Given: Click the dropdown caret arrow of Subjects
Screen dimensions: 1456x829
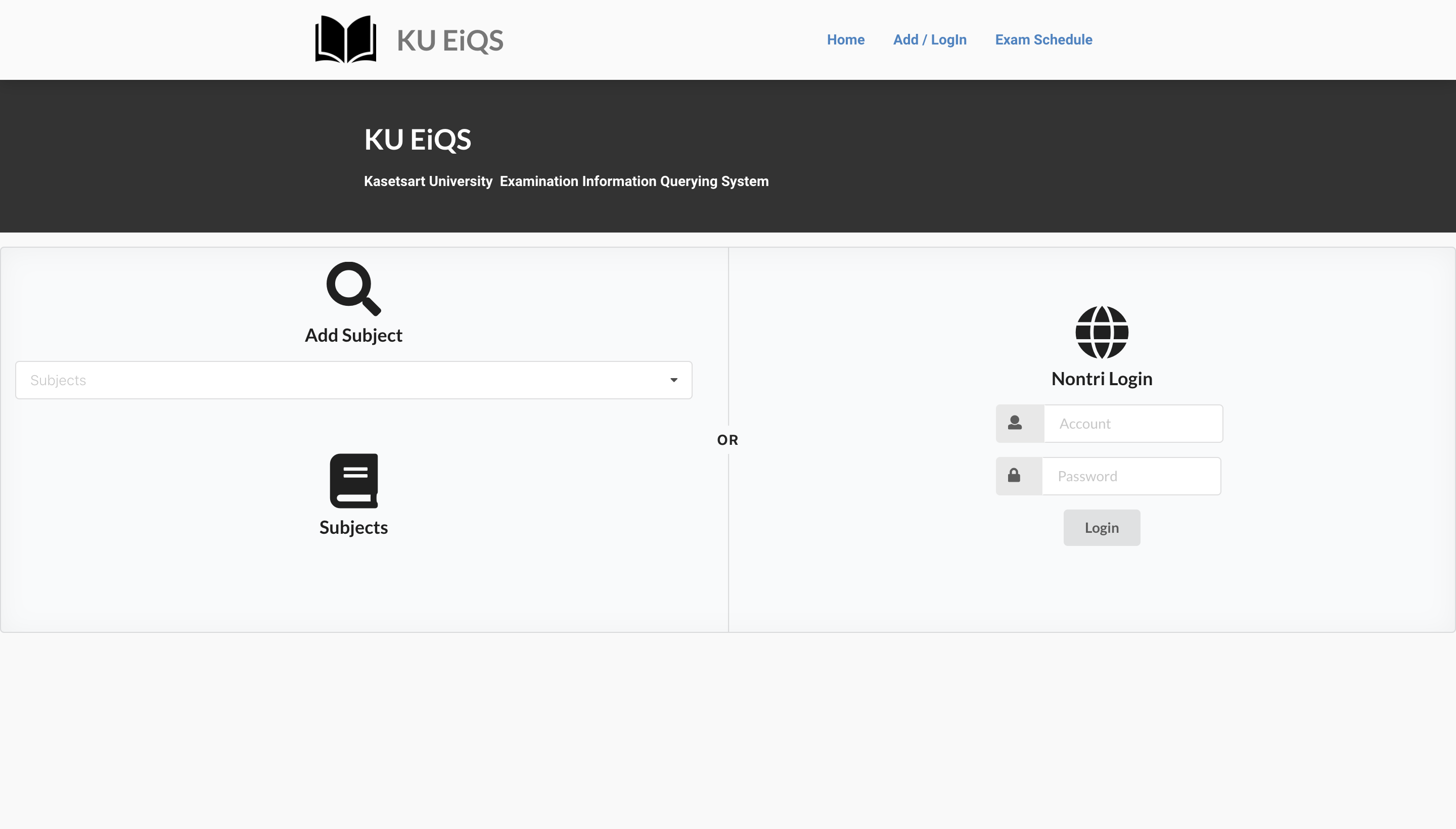Looking at the screenshot, I should (673, 380).
